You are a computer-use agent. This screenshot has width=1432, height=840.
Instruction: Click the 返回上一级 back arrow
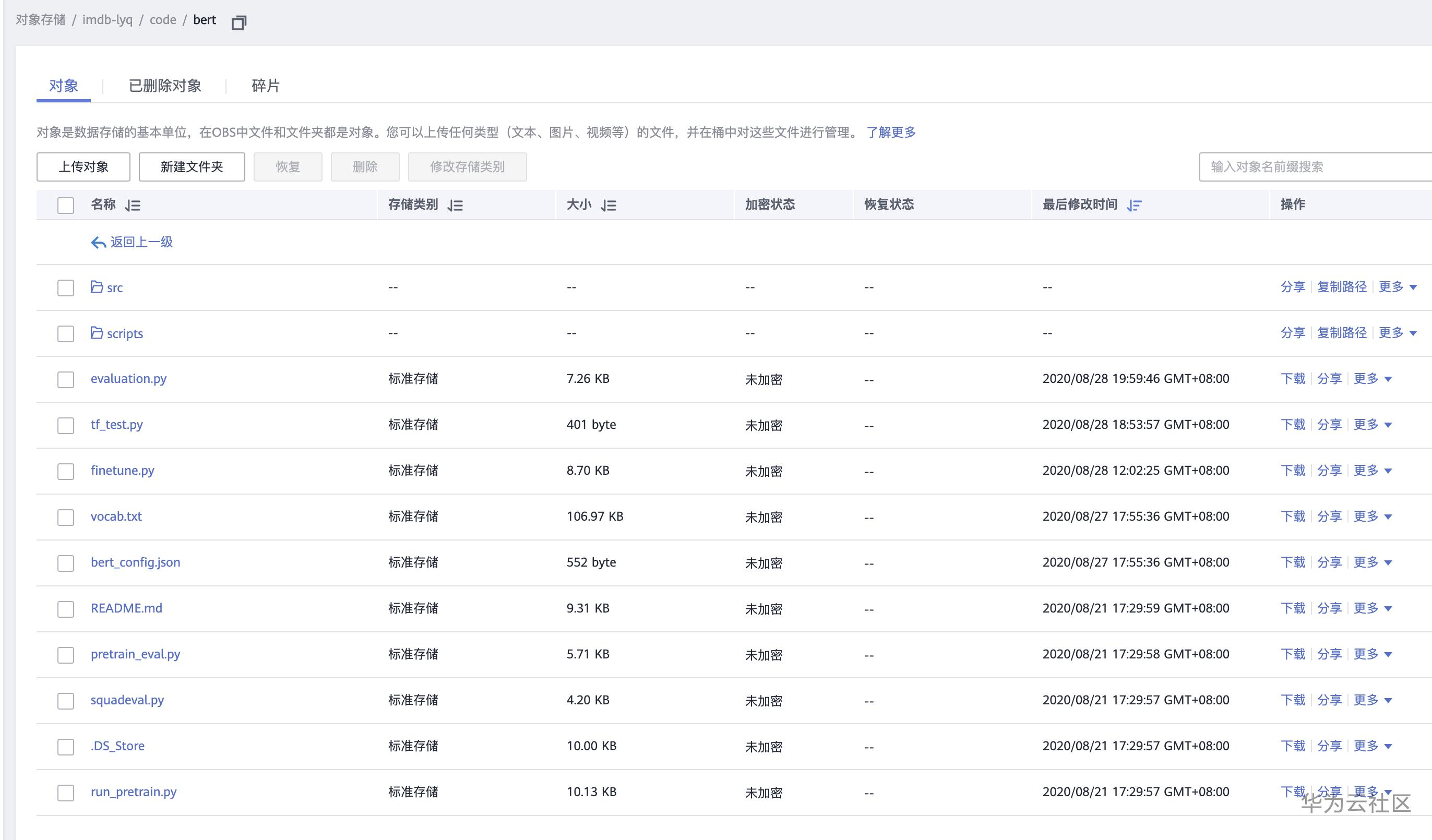98,243
